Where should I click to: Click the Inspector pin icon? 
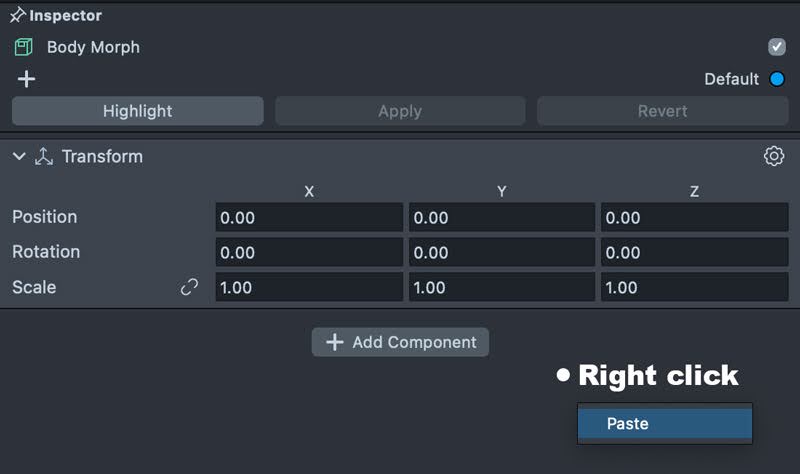pos(17,16)
